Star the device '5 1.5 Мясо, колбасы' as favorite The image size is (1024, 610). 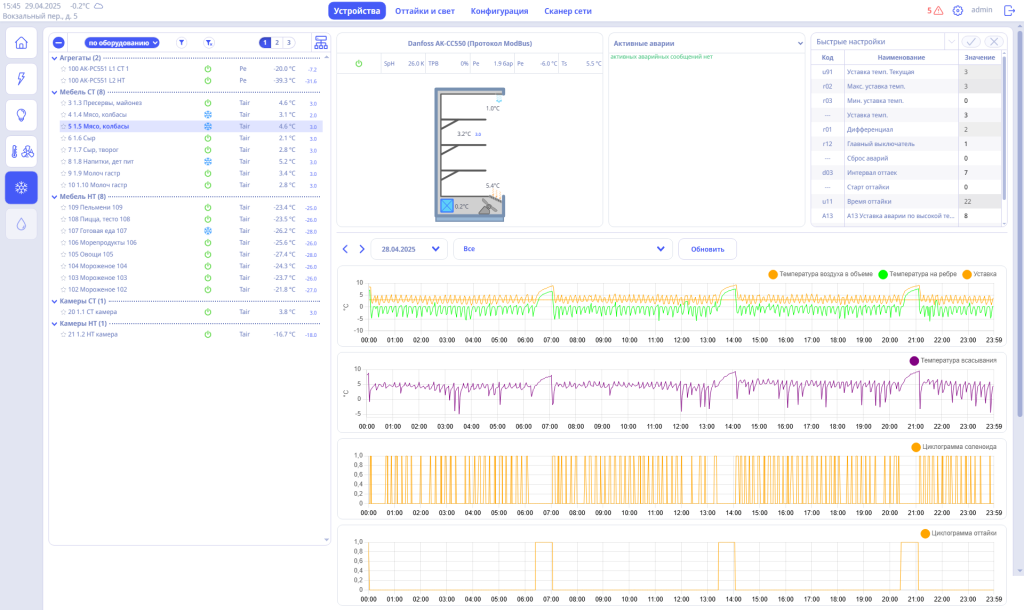click(62, 127)
